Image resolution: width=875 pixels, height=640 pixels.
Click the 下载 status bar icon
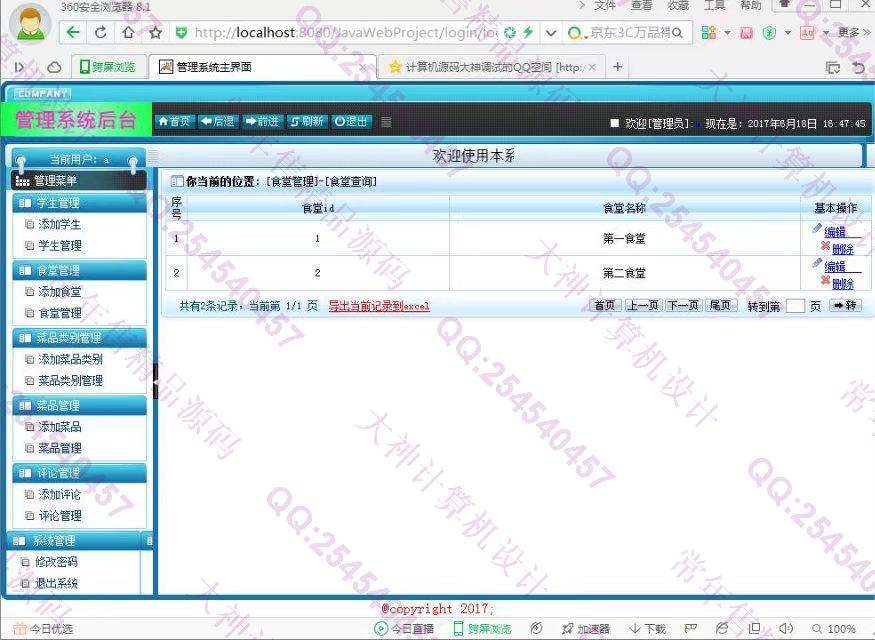pos(647,629)
